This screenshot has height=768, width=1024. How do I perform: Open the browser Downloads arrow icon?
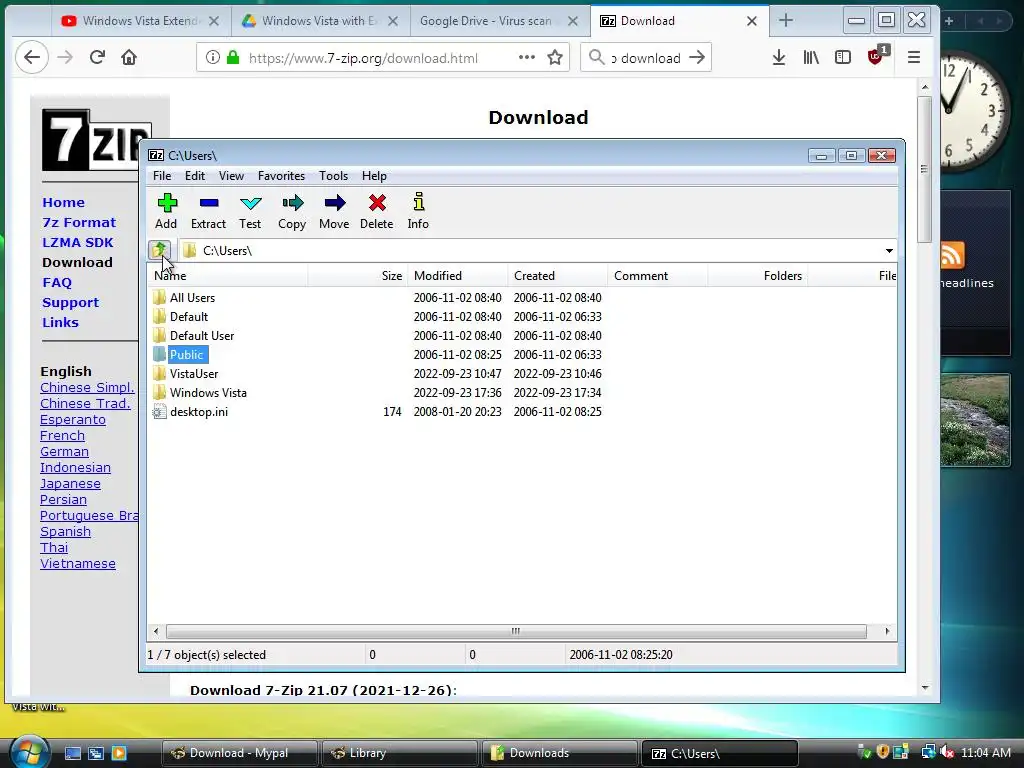click(x=778, y=57)
